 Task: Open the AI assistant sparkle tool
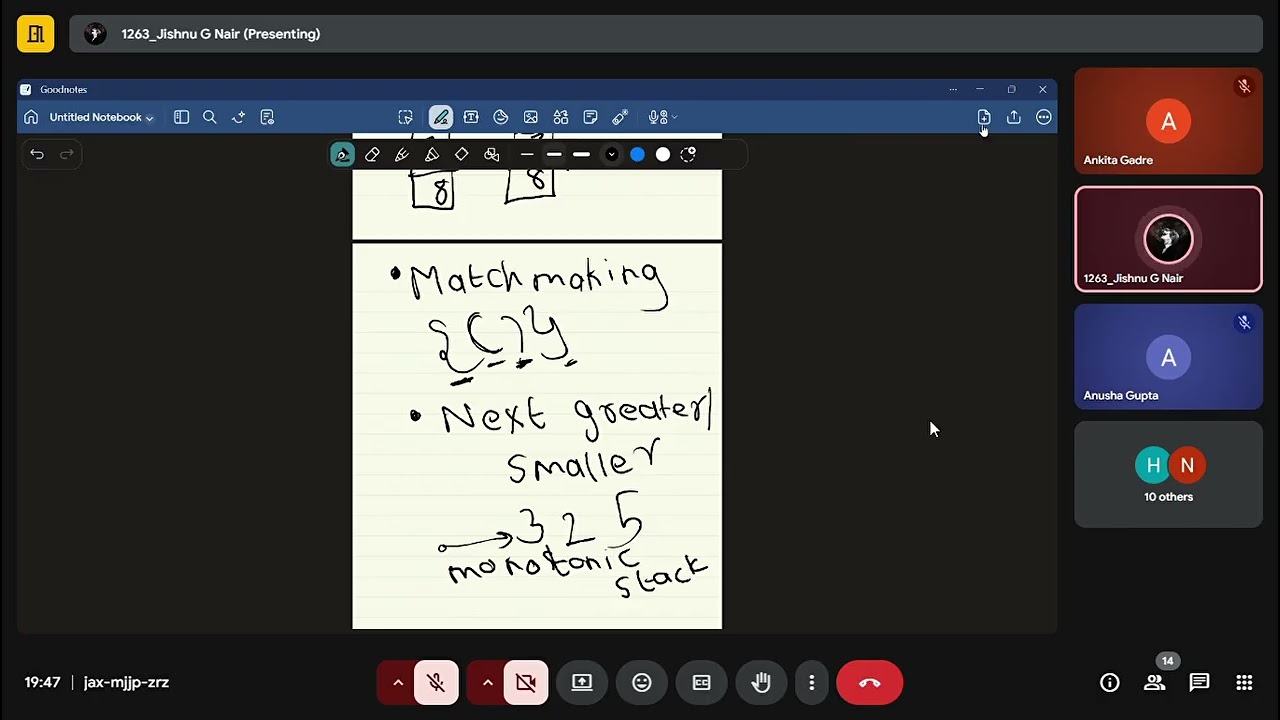point(238,117)
